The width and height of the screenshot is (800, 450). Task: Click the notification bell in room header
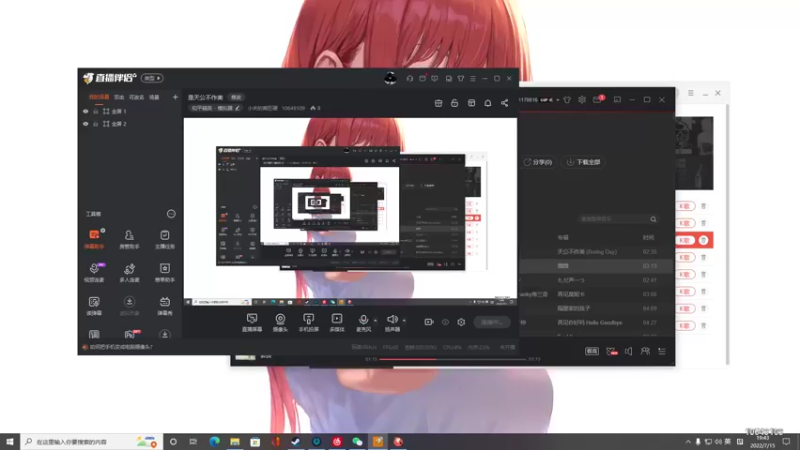487,103
